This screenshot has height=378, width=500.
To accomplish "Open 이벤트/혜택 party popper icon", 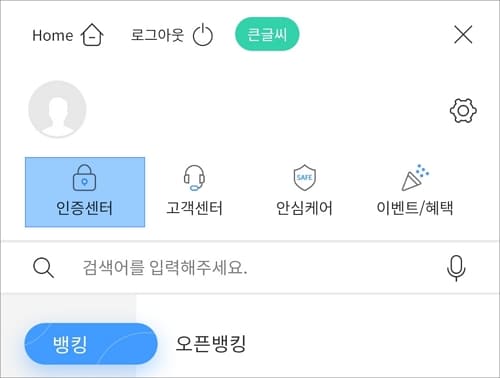I will (x=415, y=177).
